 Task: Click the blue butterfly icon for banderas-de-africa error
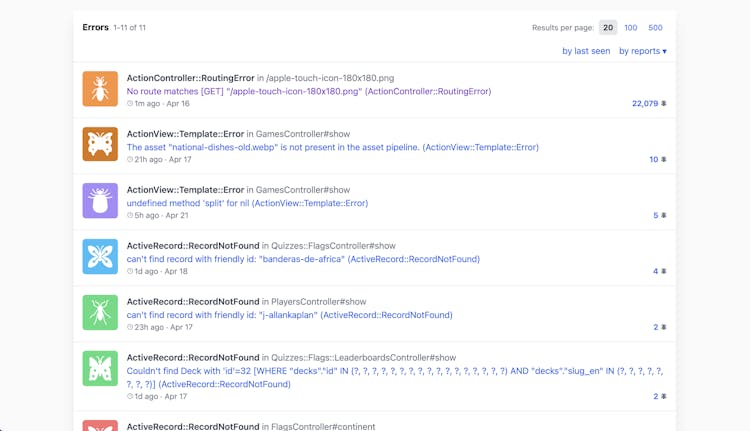coord(100,256)
